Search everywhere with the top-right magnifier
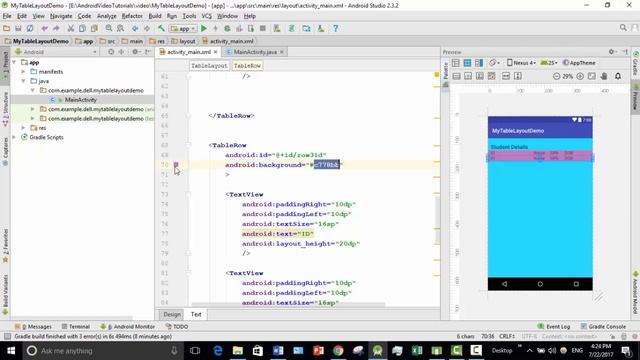 pos(623,28)
